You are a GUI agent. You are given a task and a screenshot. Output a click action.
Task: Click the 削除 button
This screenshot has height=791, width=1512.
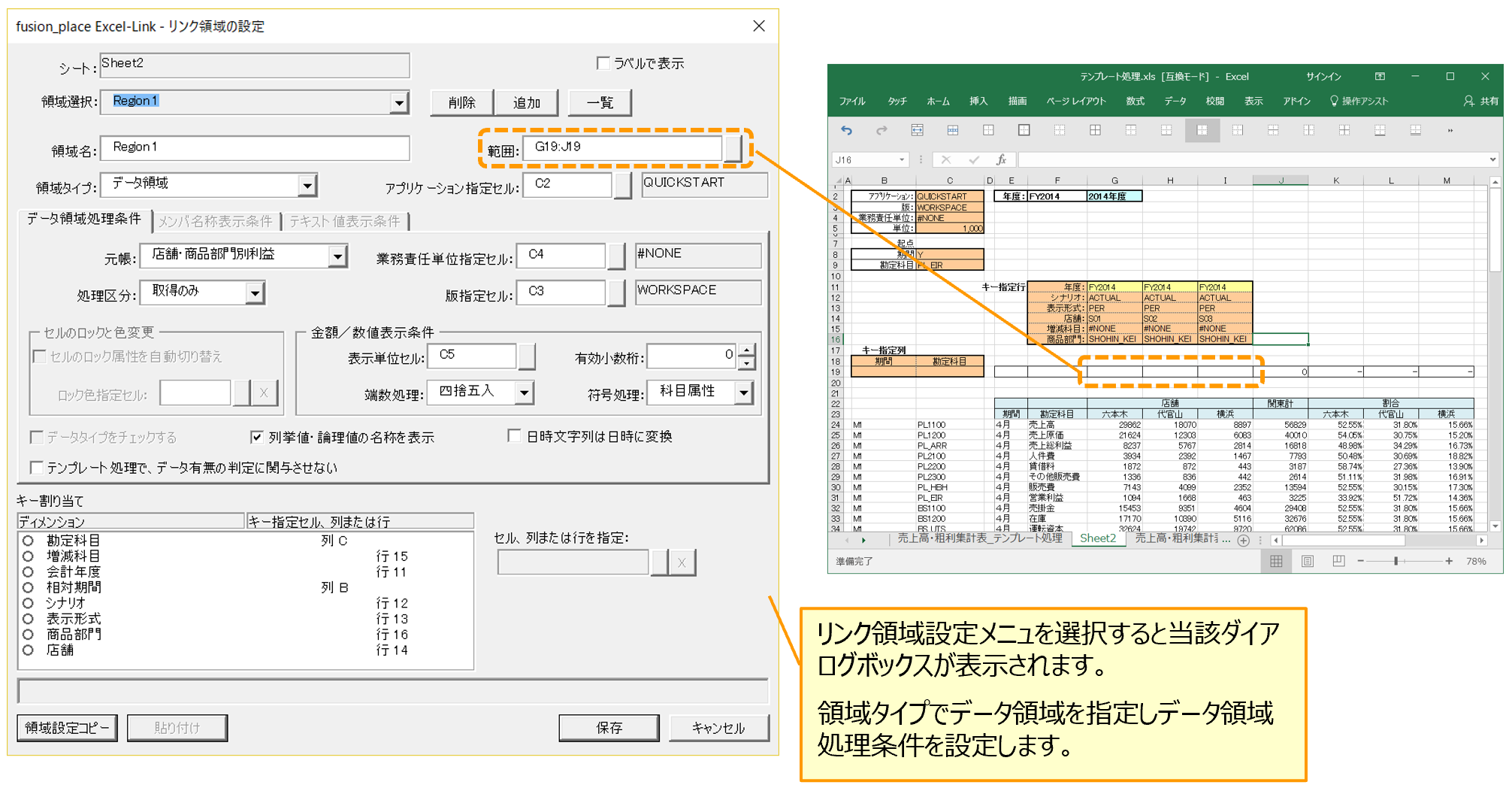pos(461,102)
